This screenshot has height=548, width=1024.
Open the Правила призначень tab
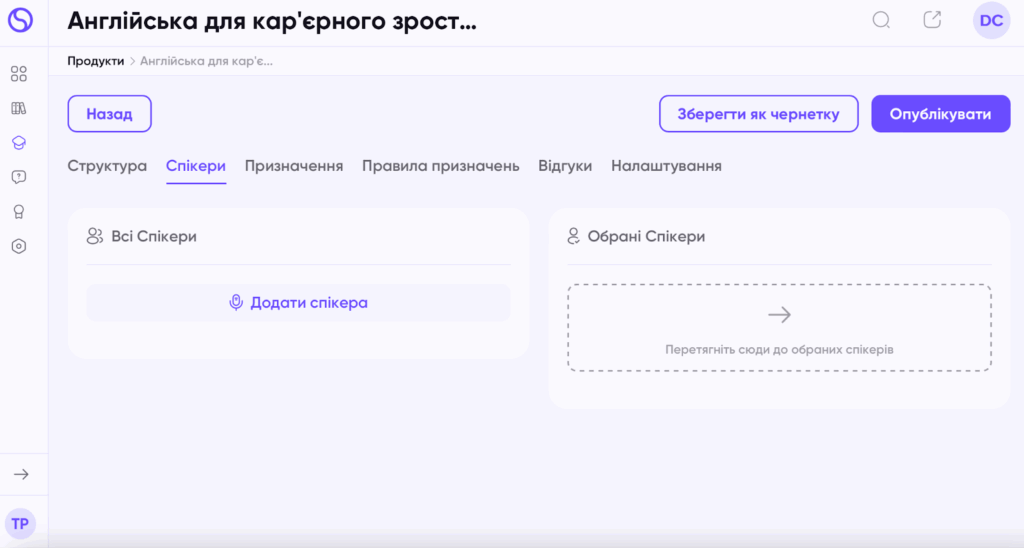pyautogui.click(x=441, y=166)
